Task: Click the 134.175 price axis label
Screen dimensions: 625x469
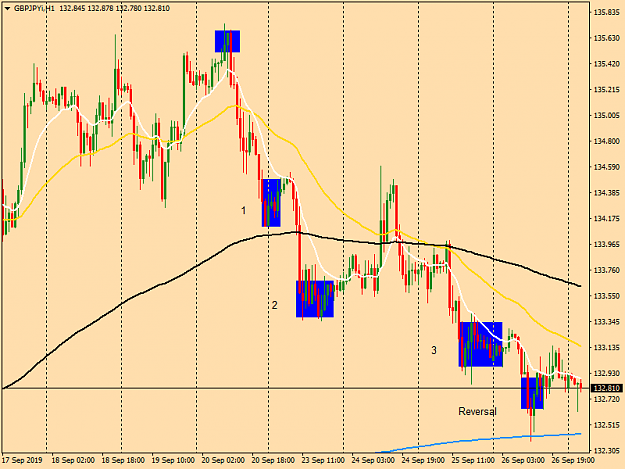Action: point(607,218)
